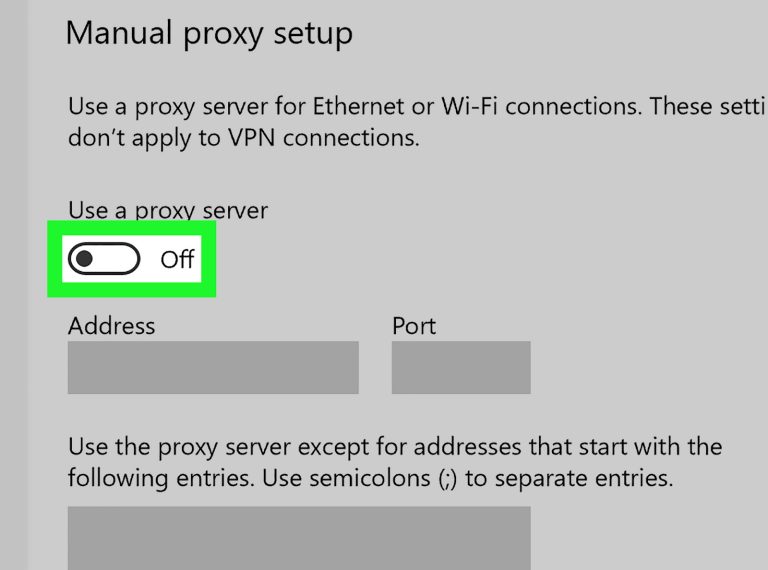768x570 pixels.
Task: Toggle the Use a proxy server switch
Action: tap(104, 260)
